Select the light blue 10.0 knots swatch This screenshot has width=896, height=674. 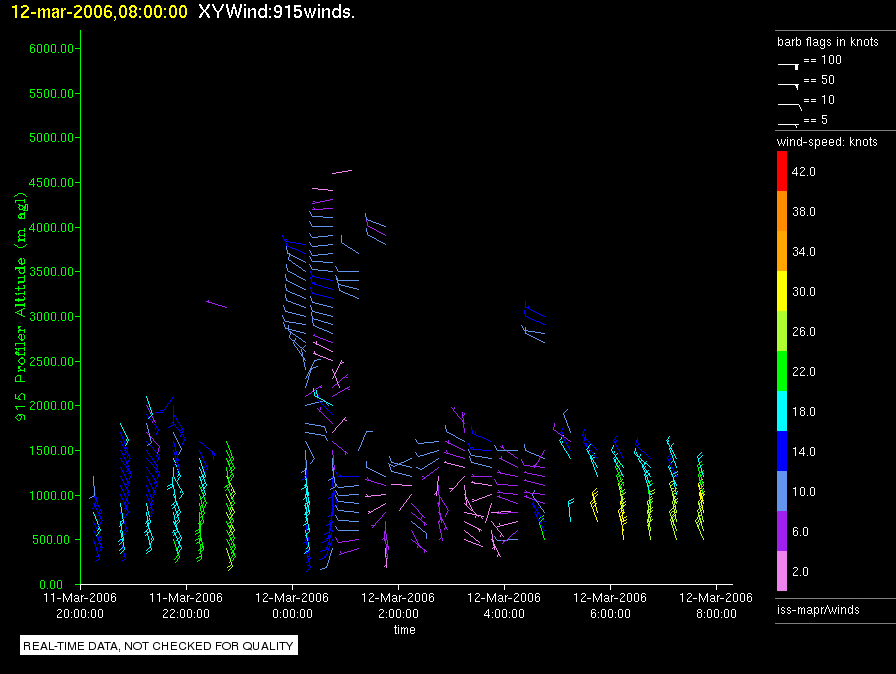click(x=782, y=491)
